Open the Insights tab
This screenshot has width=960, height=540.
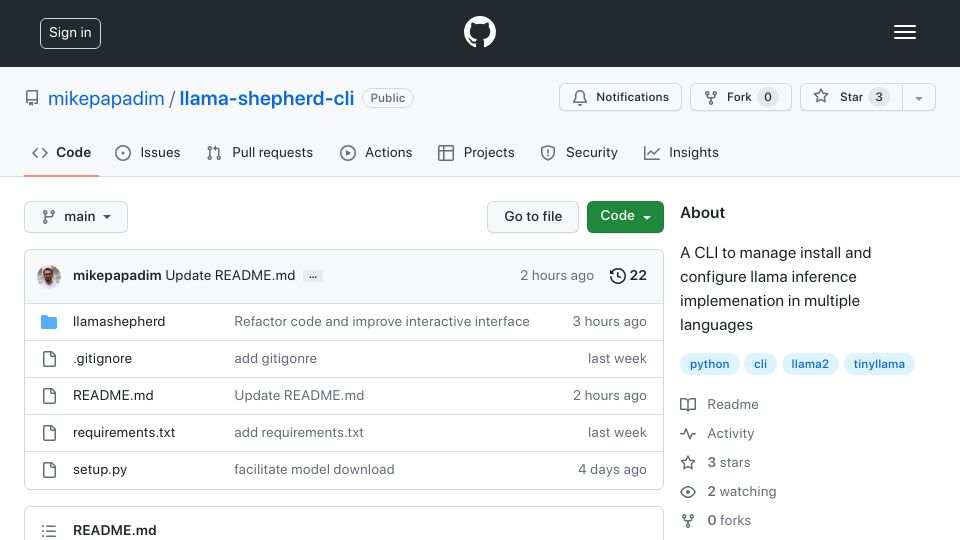point(681,152)
